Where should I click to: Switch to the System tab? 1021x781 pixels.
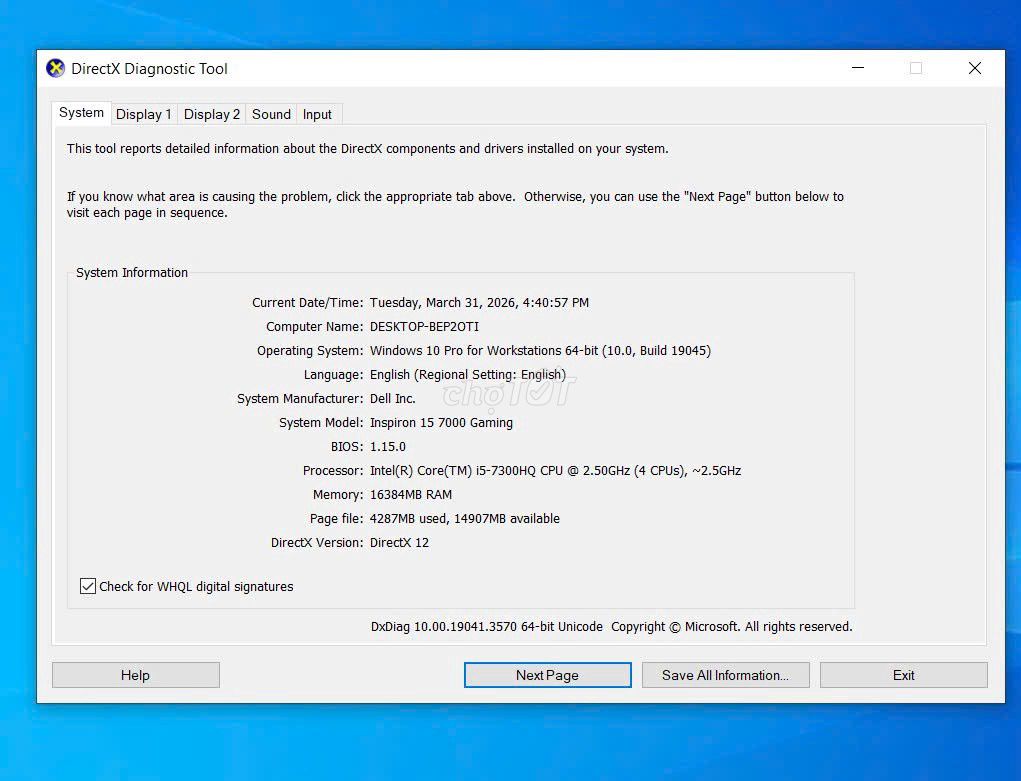(81, 113)
